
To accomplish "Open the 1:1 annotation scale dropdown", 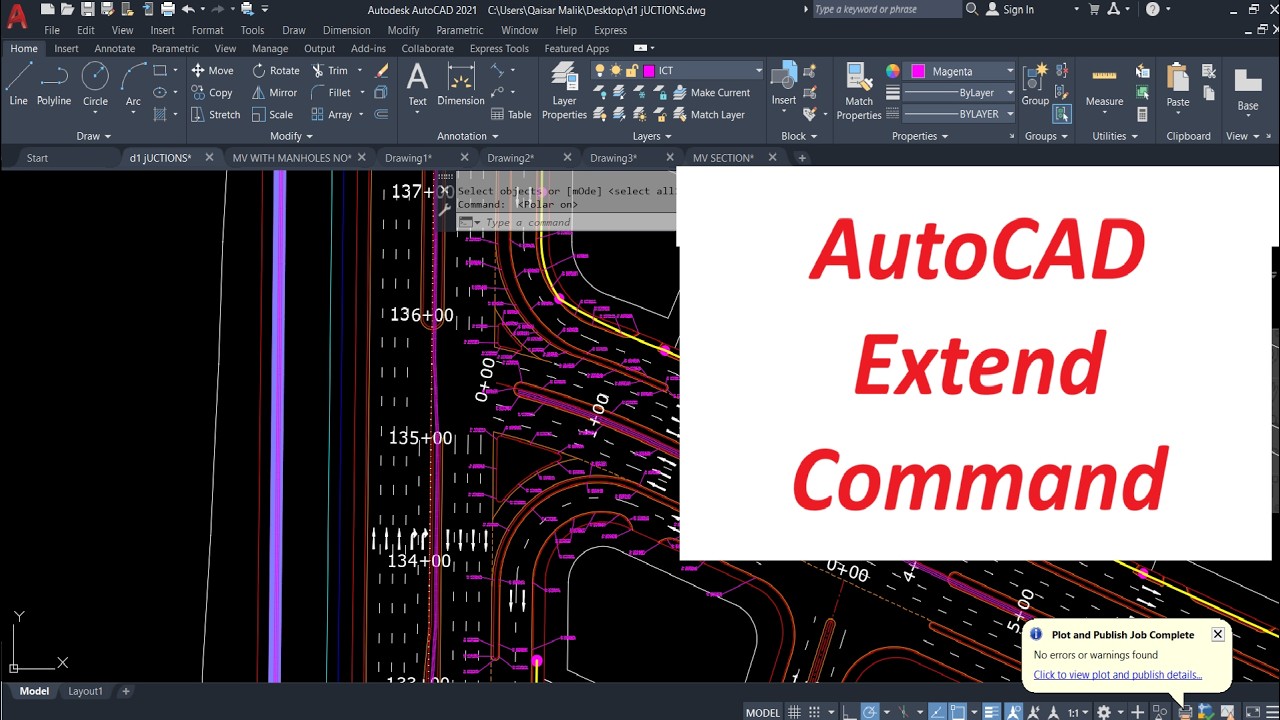I will pos(1078,713).
